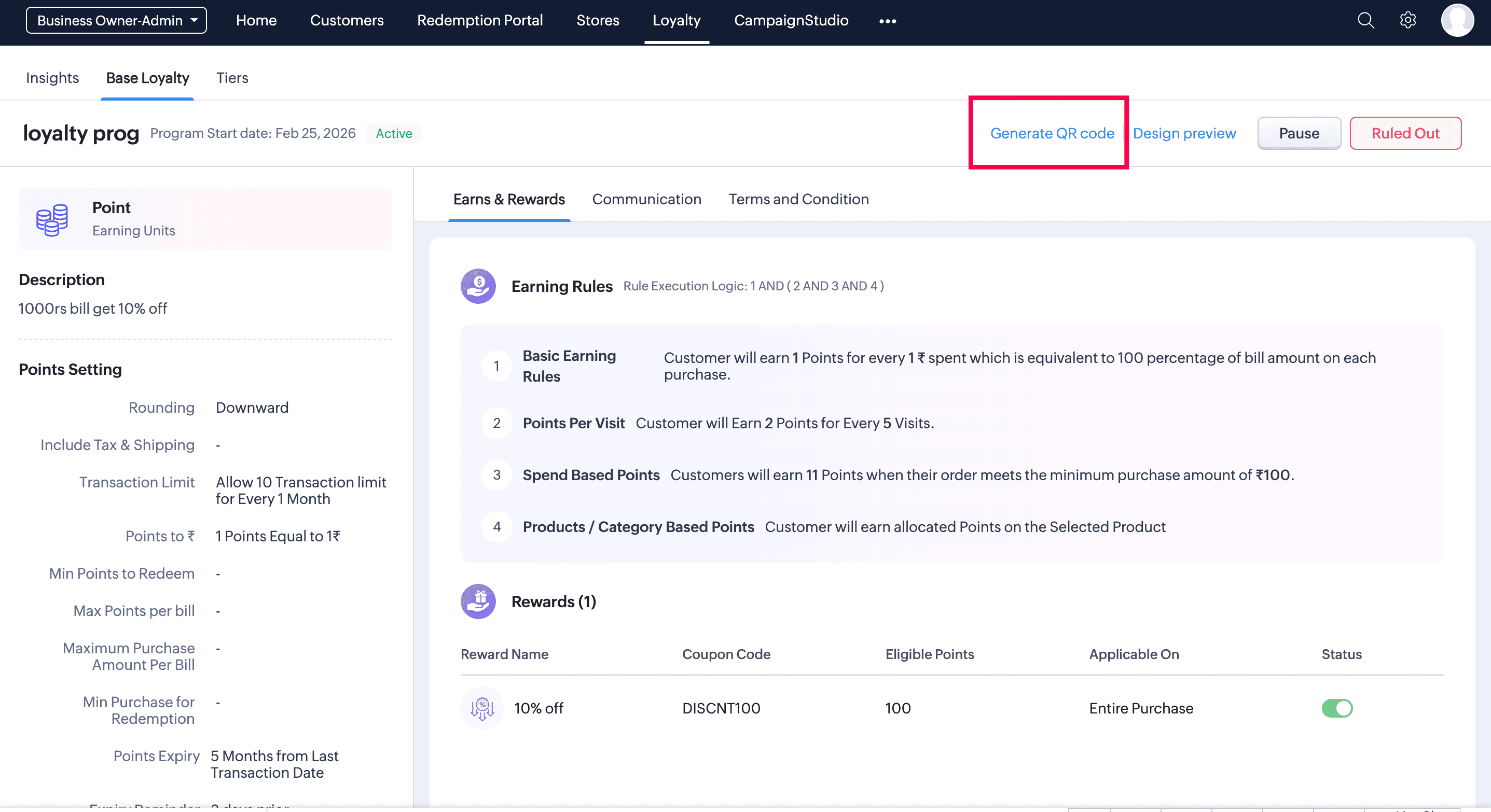This screenshot has height=812, width=1491.
Task: Click the Rule Execution Logic text
Action: click(753, 286)
